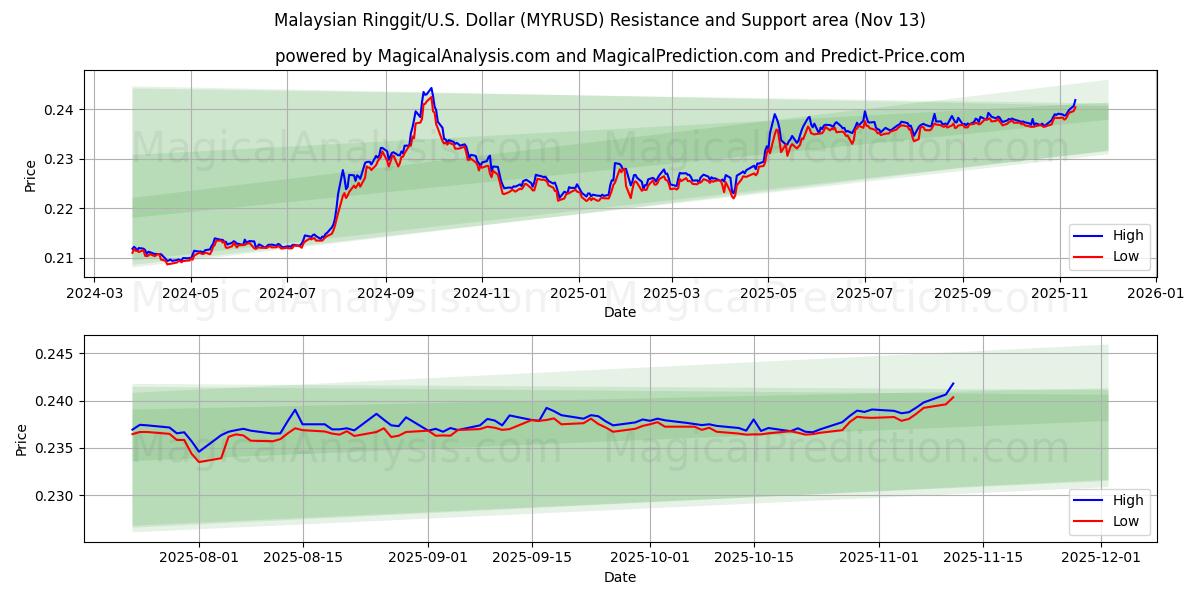This screenshot has width=1200, height=600.
Task: Toggle the Low series in the top chart legend
Action: [1124, 256]
